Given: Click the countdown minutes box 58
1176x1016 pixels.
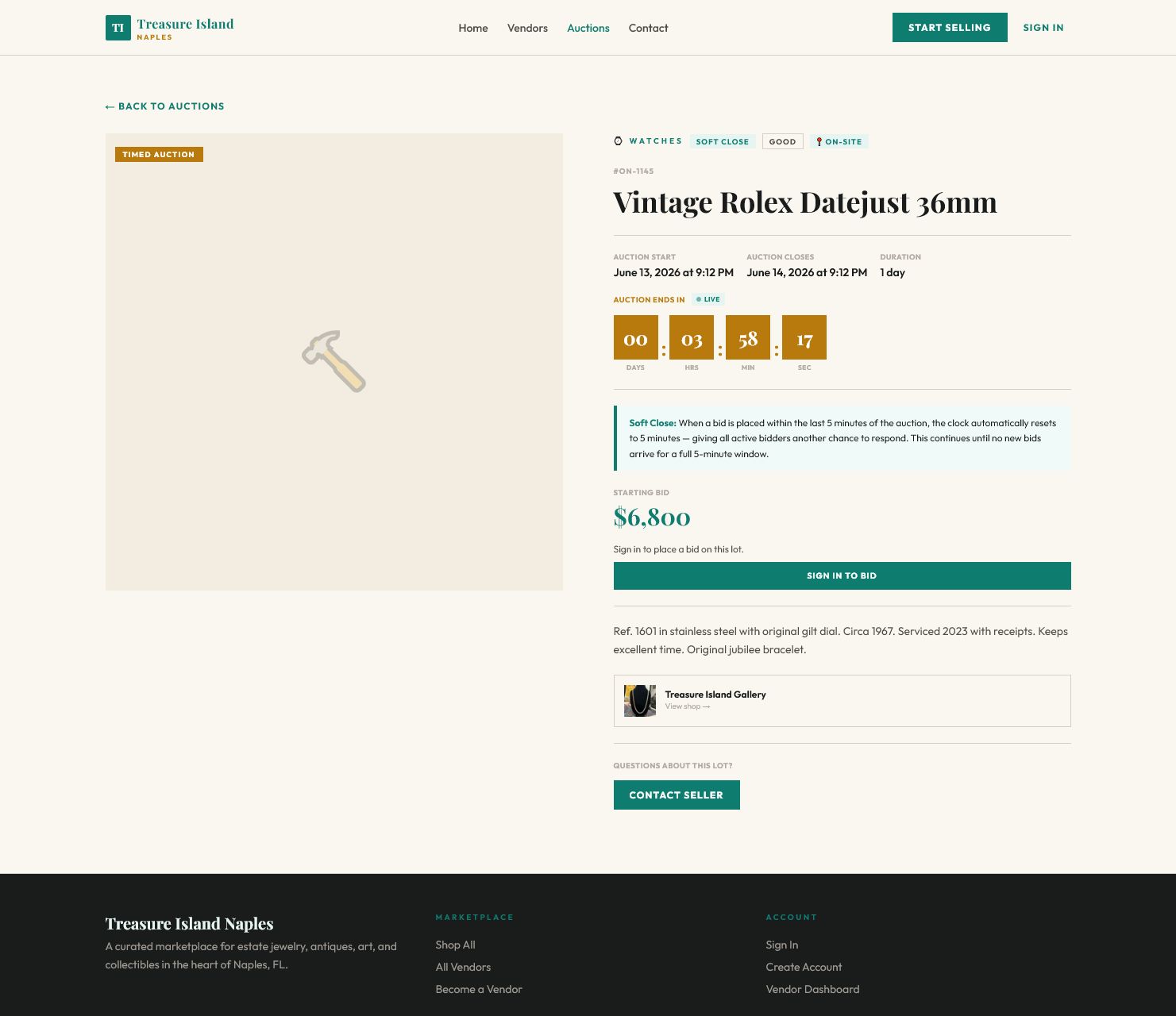Looking at the screenshot, I should 748,337.
